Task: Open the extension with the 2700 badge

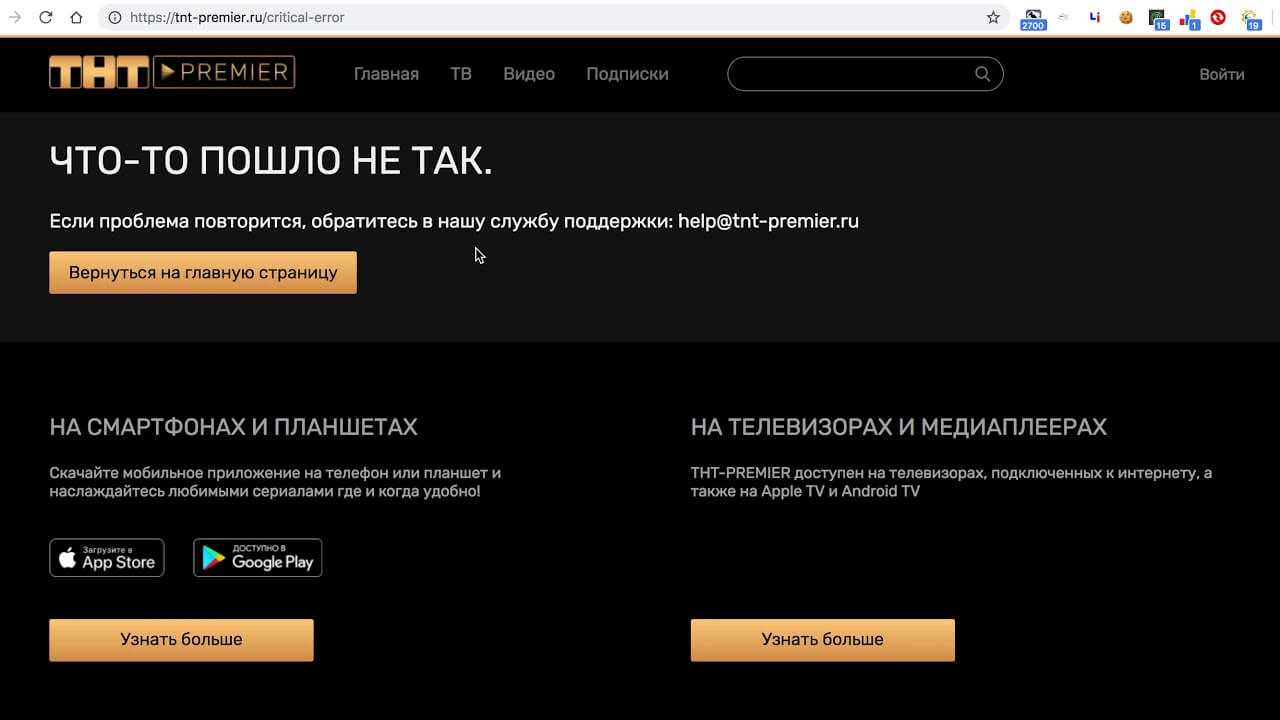Action: (x=1033, y=18)
